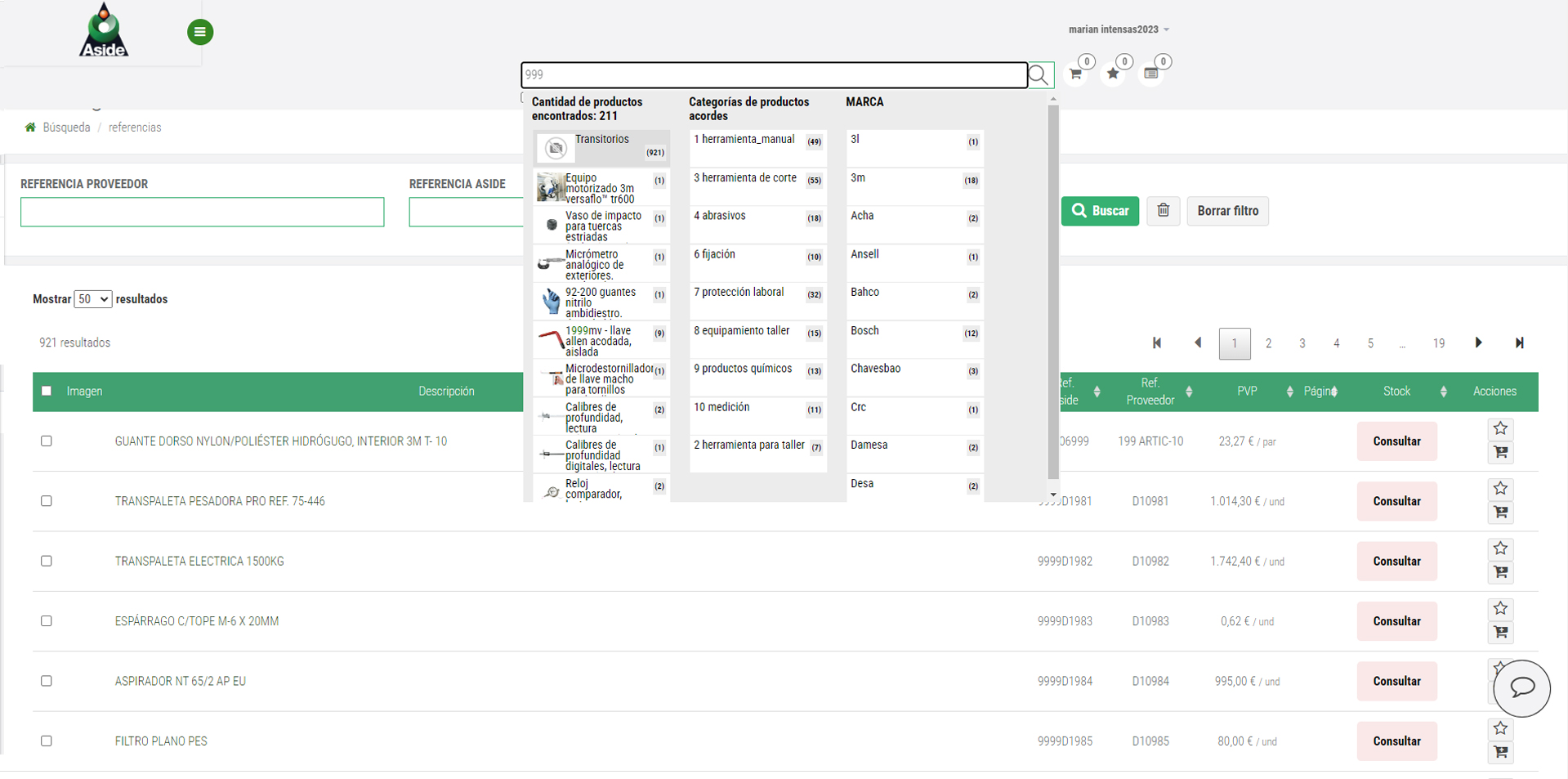The height and width of the screenshot is (779, 1568).
Task: Open the Mostrar results count dropdown
Action: pos(92,299)
